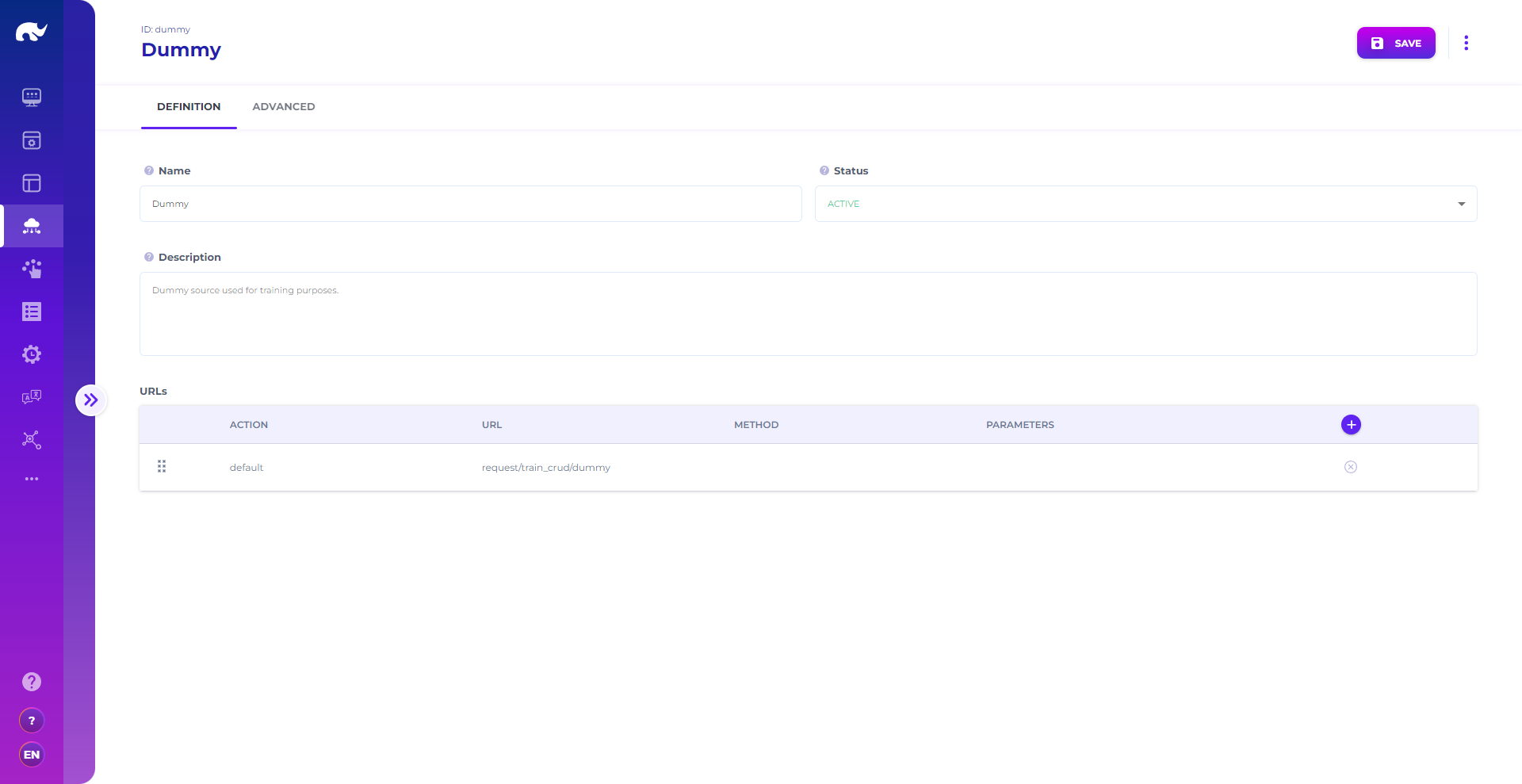Viewport: 1522px width, 784px height.
Task: Open the layout panel sidebar icon
Action: (x=32, y=183)
